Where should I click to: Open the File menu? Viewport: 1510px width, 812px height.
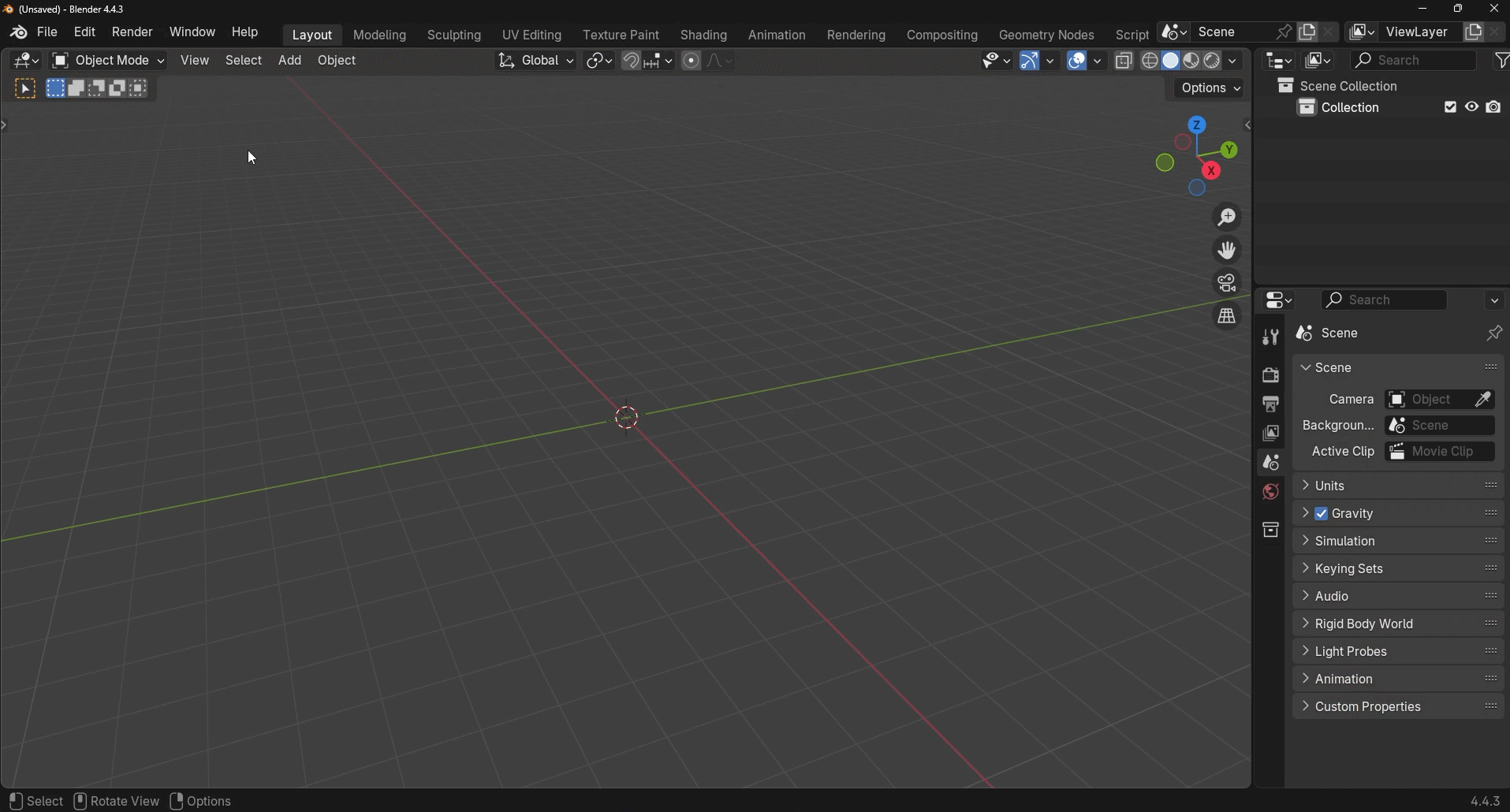[x=47, y=33]
